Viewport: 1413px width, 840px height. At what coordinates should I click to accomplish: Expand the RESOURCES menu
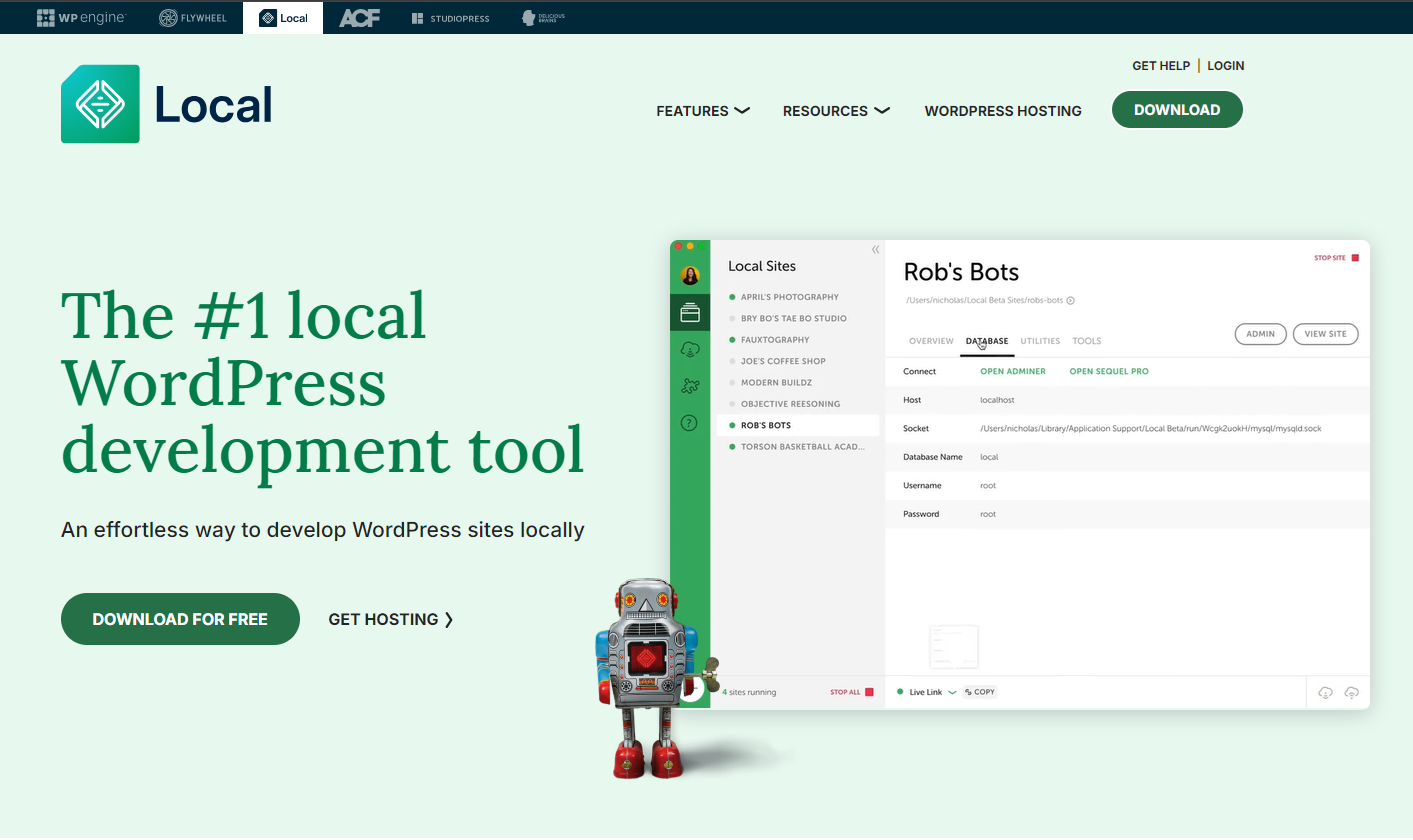[836, 111]
